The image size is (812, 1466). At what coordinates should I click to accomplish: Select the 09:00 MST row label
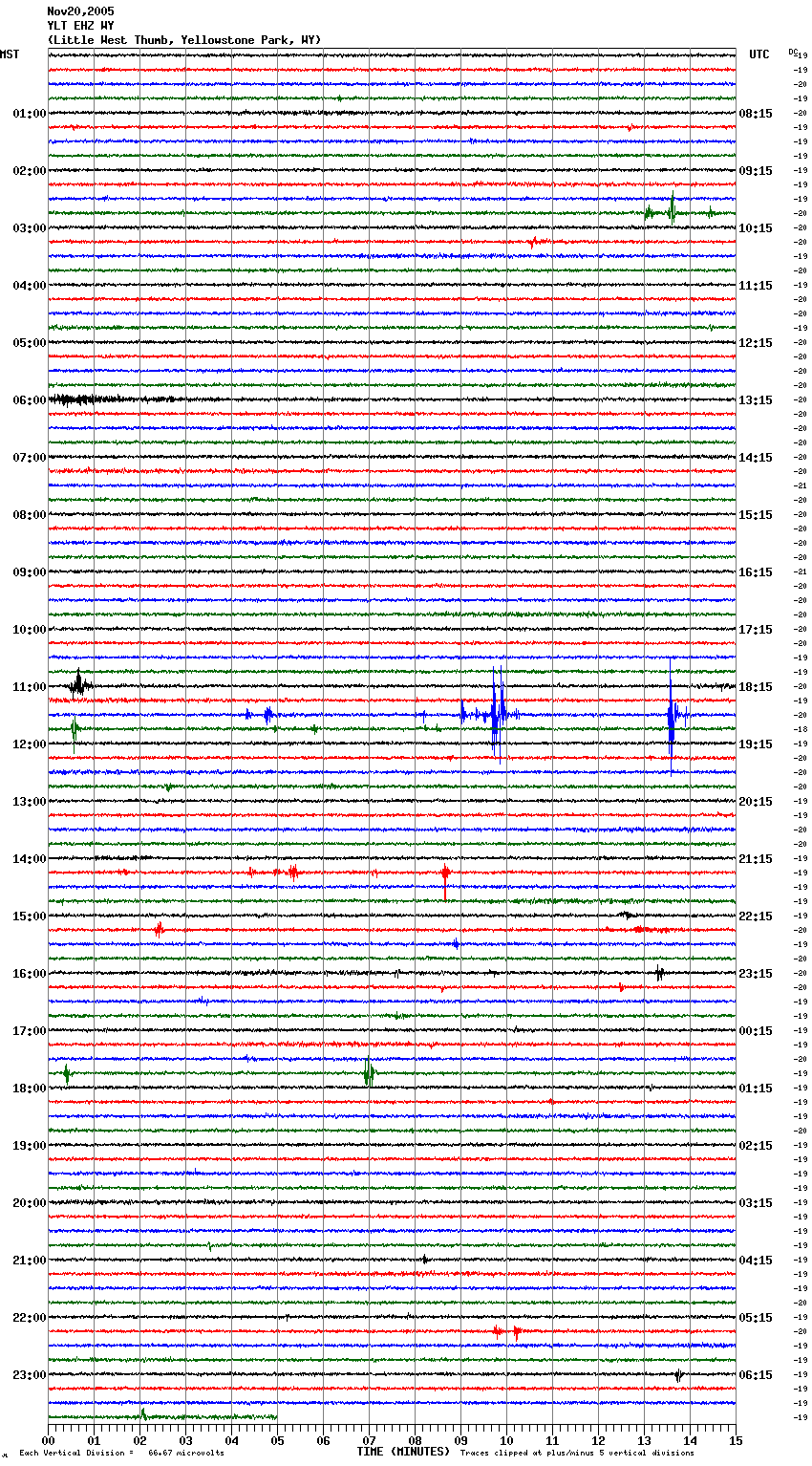coord(30,572)
